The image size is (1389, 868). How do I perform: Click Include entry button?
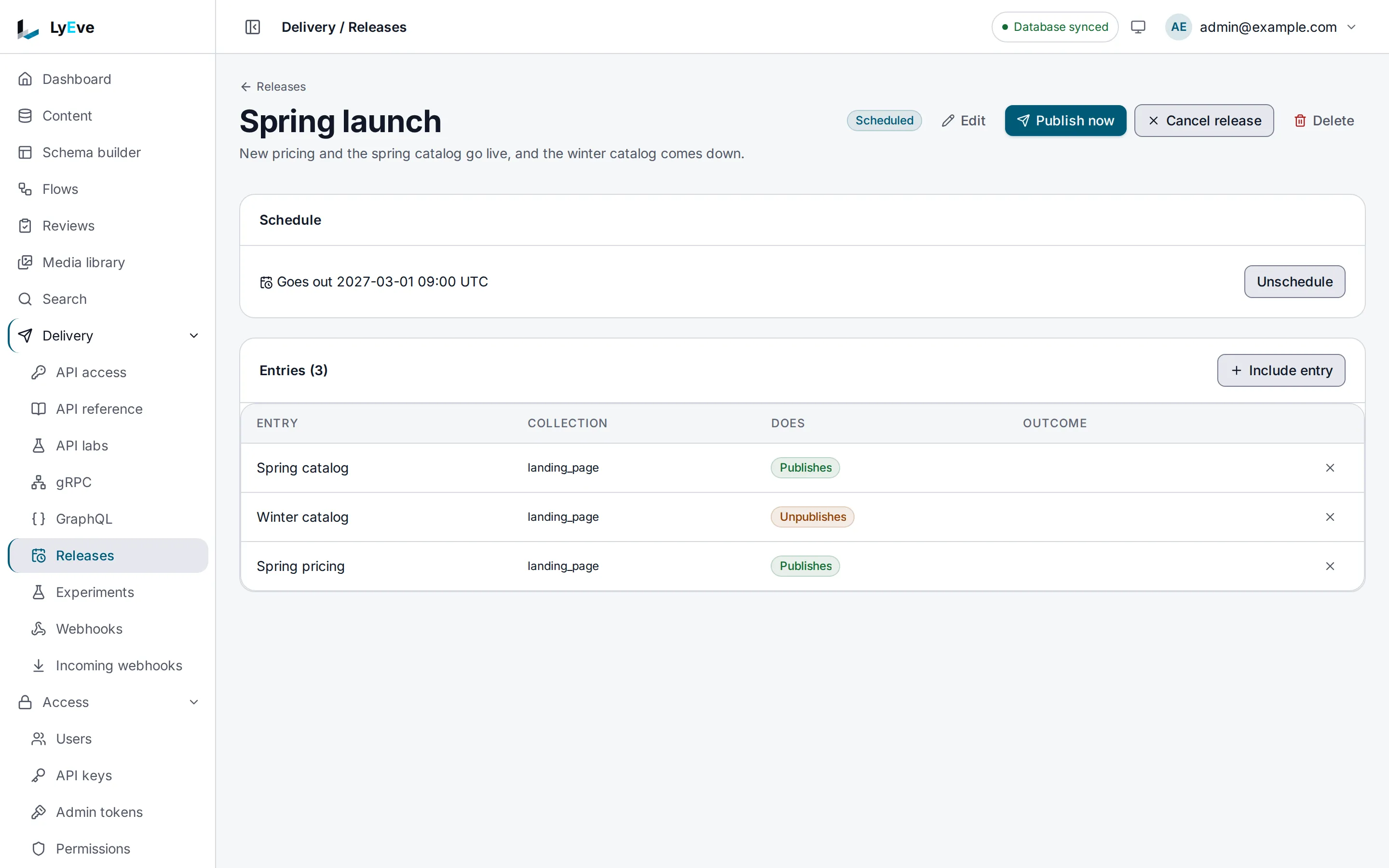click(x=1281, y=370)
